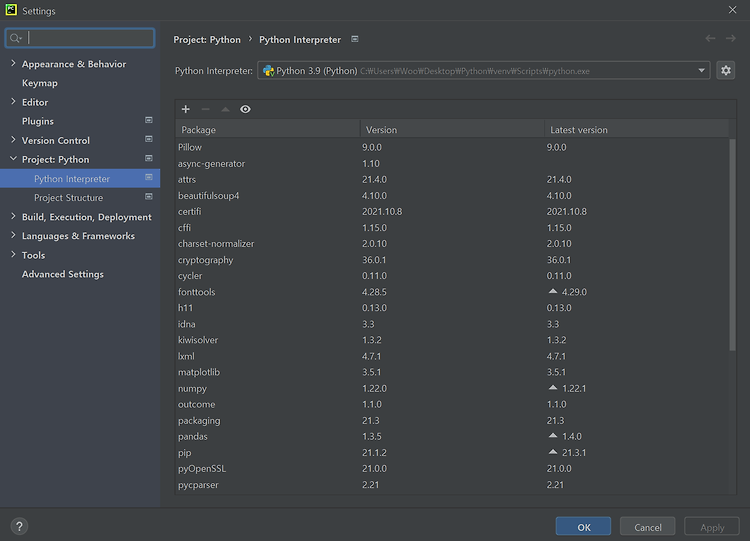The width and height of the screenshot is (750, 541).
Task: Click the forward navigation arrow
Action: [x=730, y=38]
